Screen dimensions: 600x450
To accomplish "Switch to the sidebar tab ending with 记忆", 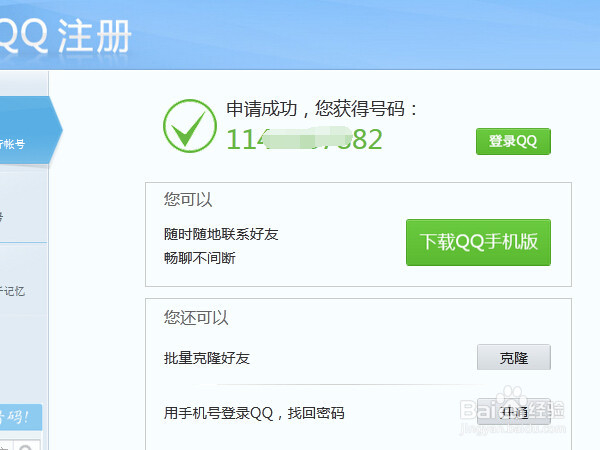I will 12,291.
